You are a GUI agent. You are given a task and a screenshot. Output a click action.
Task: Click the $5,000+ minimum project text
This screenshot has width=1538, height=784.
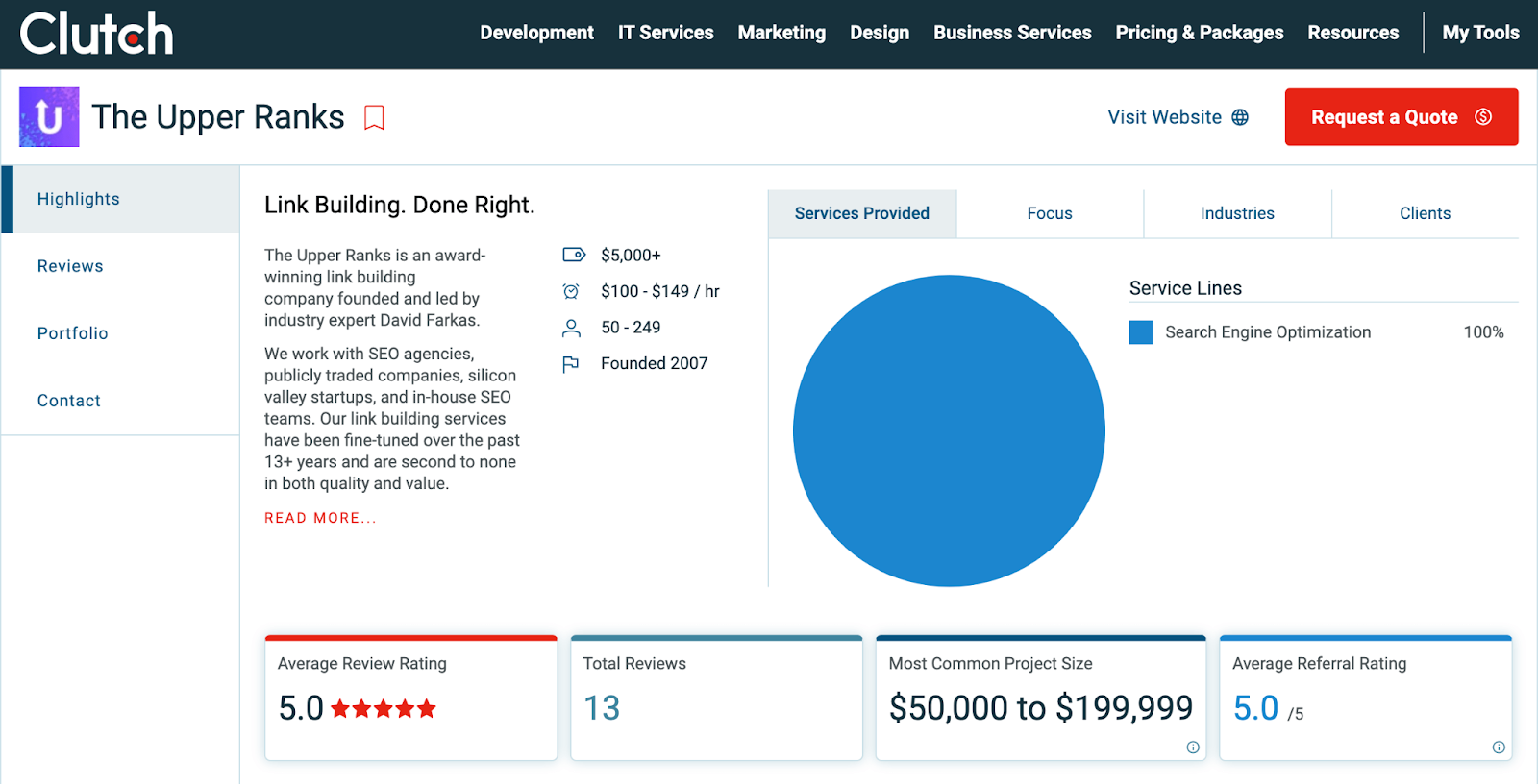(631, 256)
